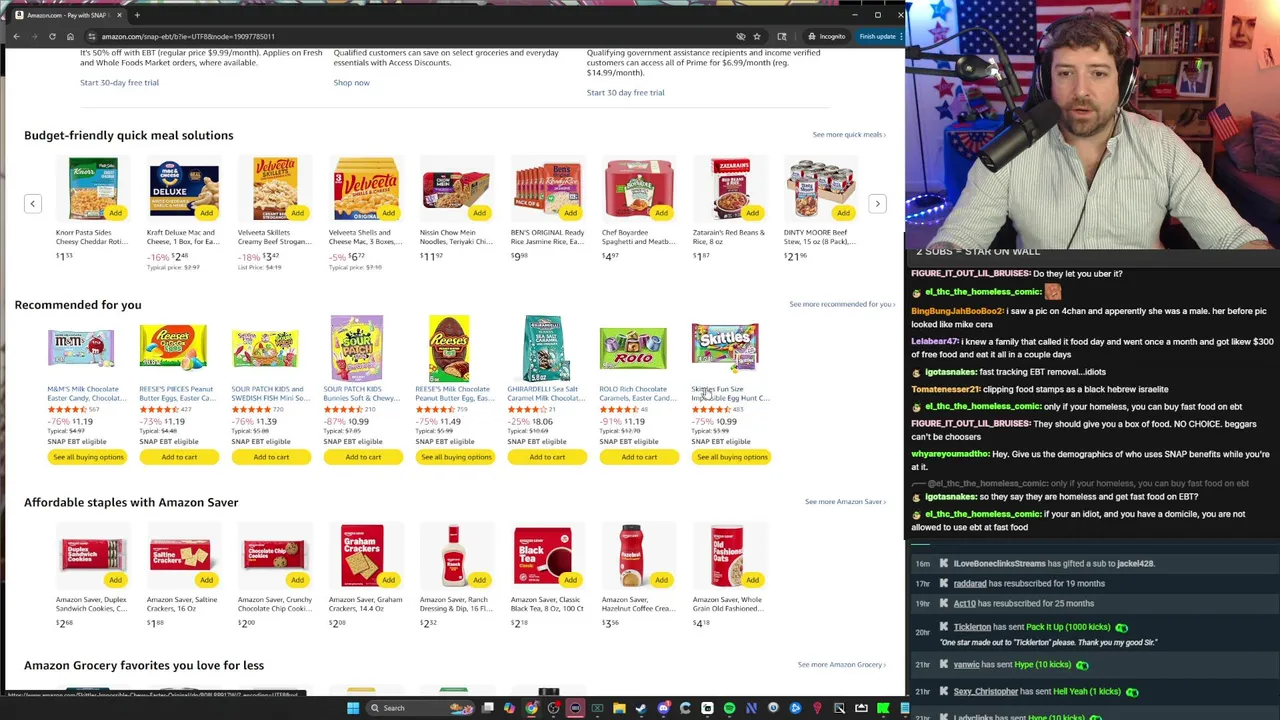
Task: Add Kraft Deluxe Mac and Cheese
Action: coord(207,213)
